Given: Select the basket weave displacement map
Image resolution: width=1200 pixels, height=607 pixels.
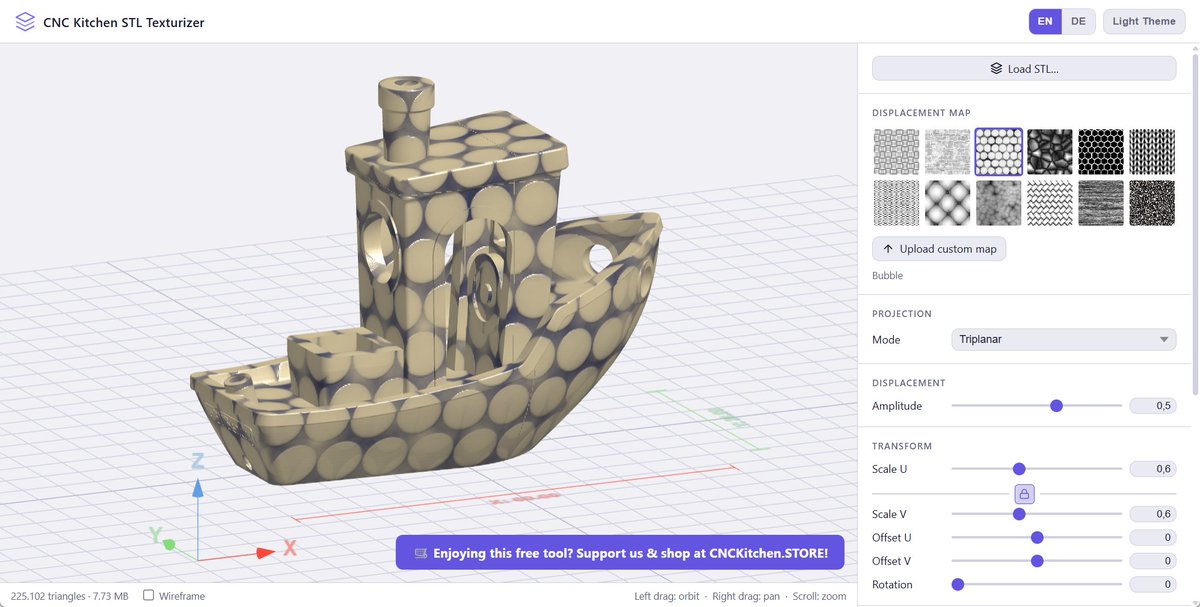Looking at the screenshot, I should (896, 151).
